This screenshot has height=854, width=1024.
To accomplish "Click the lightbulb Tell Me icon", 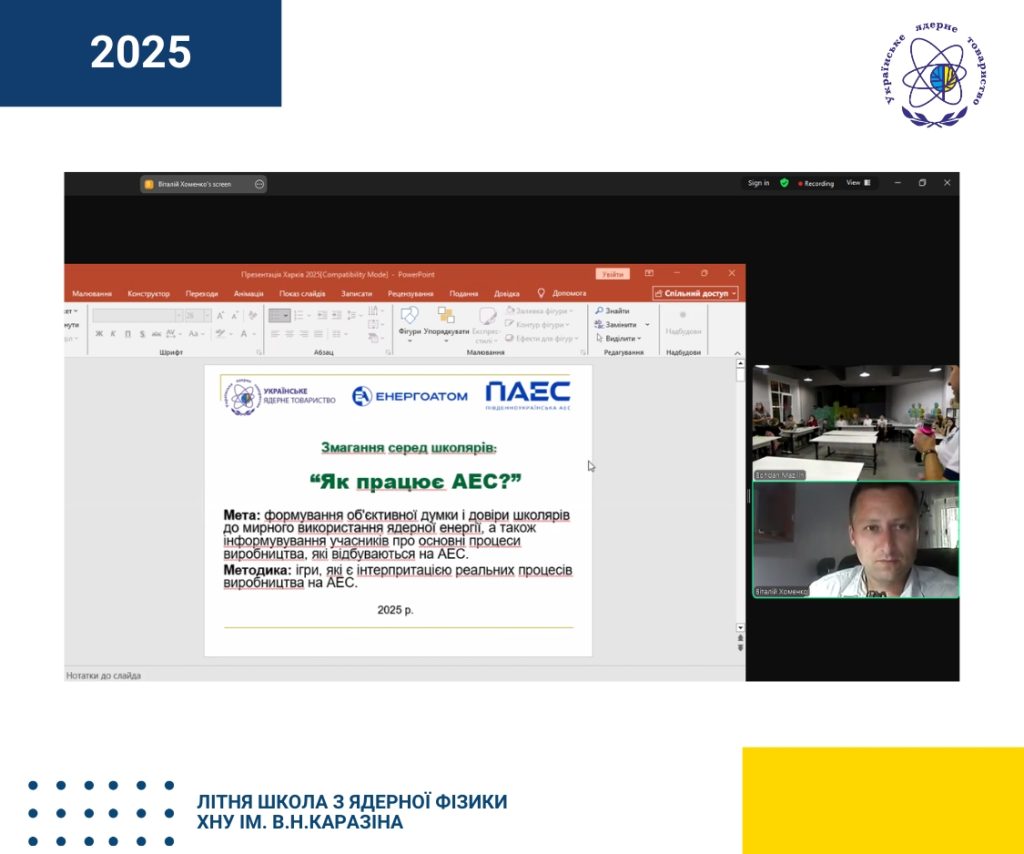I will (x=541, y=294).
